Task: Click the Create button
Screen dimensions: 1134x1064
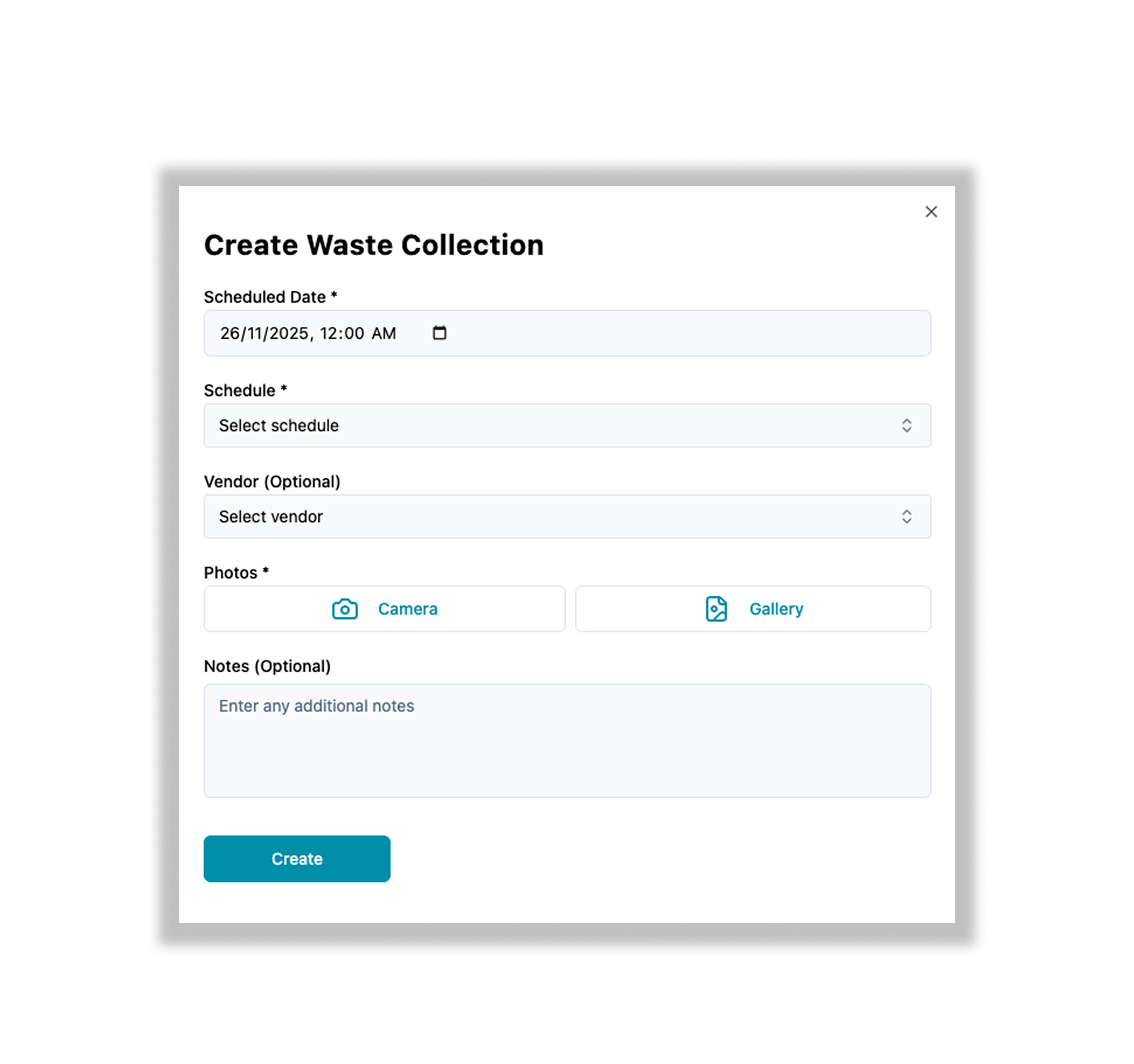Action: [297, 858]
